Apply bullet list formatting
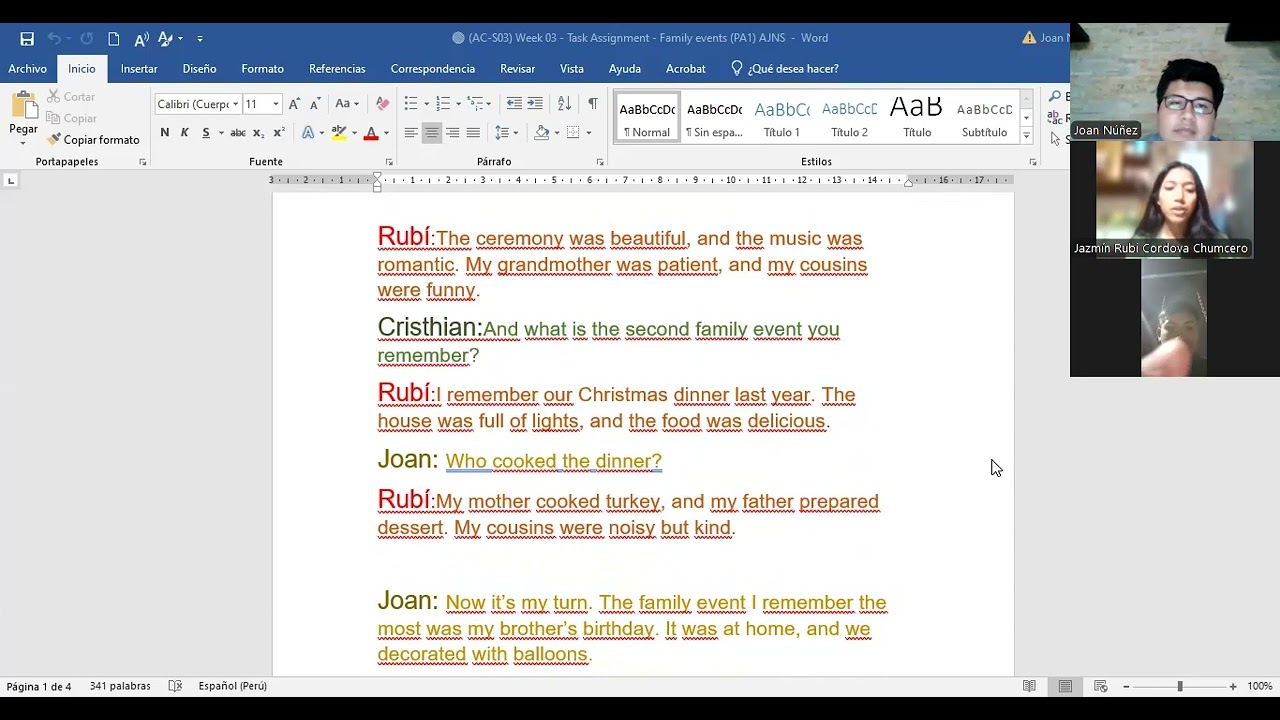Image resolution: width=1280 pixels, height=720 pixels. click(411, 104)
